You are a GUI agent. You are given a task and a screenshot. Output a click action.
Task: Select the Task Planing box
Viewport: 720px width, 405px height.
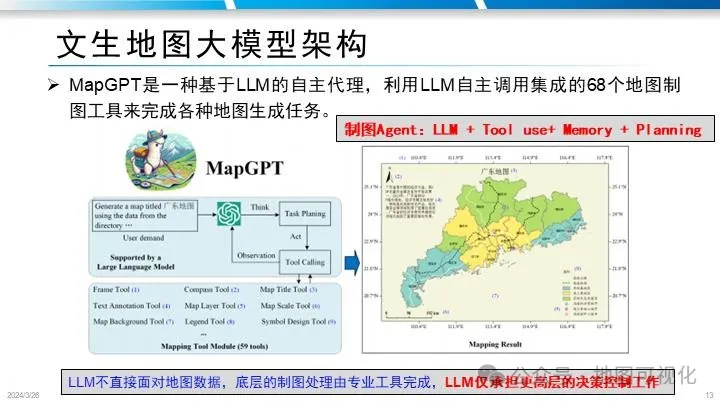[305, 214]
